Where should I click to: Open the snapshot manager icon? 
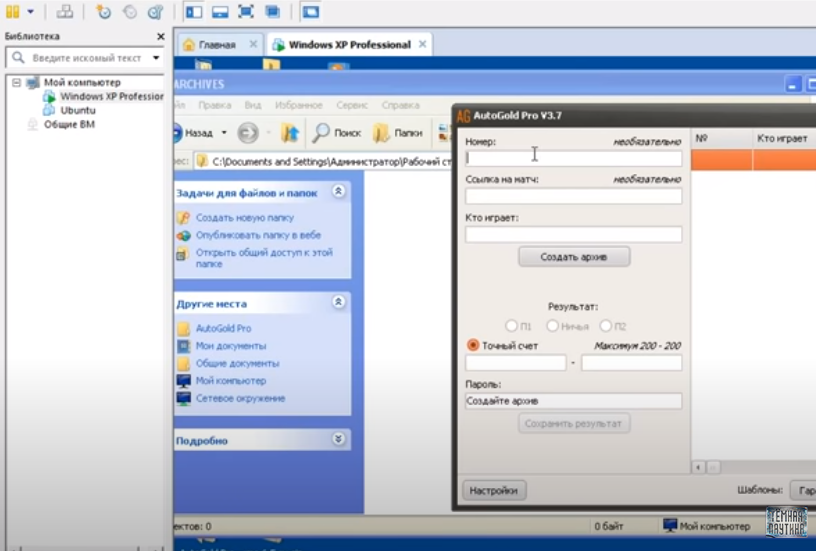[x=155, y=12]
